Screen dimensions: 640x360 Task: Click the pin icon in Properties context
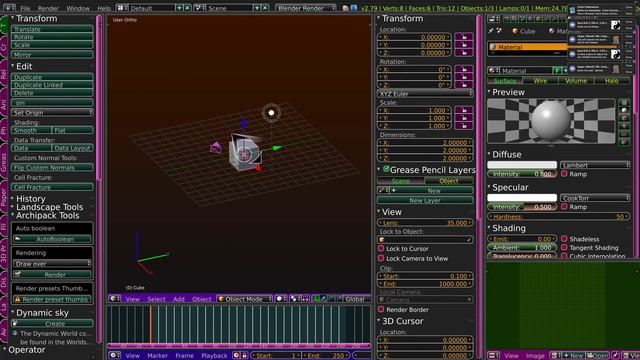(x=491, y=31)
